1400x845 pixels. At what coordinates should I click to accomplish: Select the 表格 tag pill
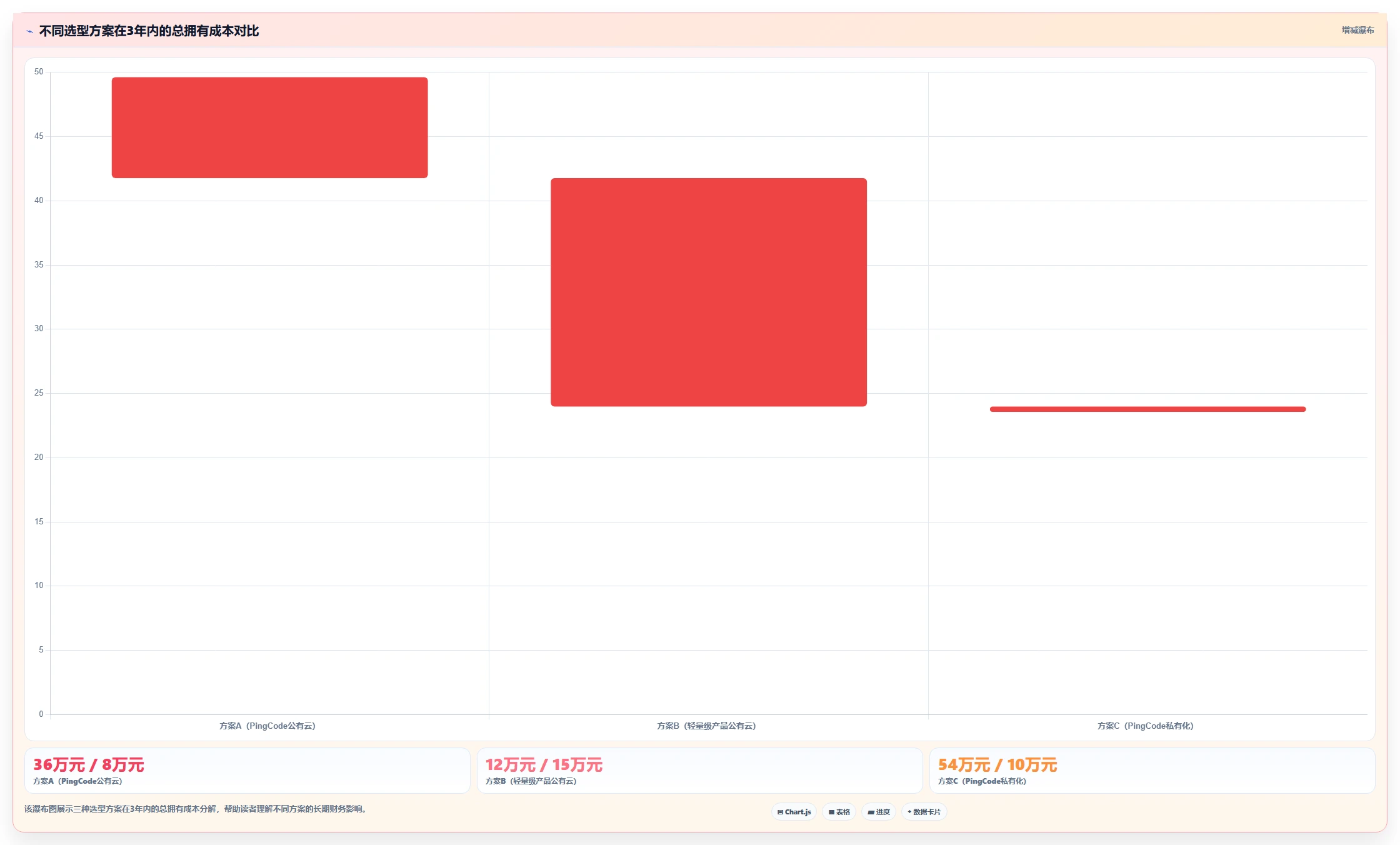(x=839, y=812)
